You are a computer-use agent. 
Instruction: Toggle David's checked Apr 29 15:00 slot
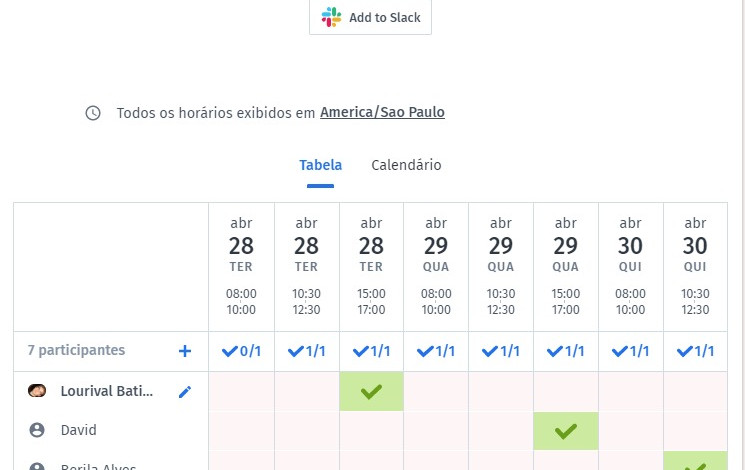pos(566,431)
